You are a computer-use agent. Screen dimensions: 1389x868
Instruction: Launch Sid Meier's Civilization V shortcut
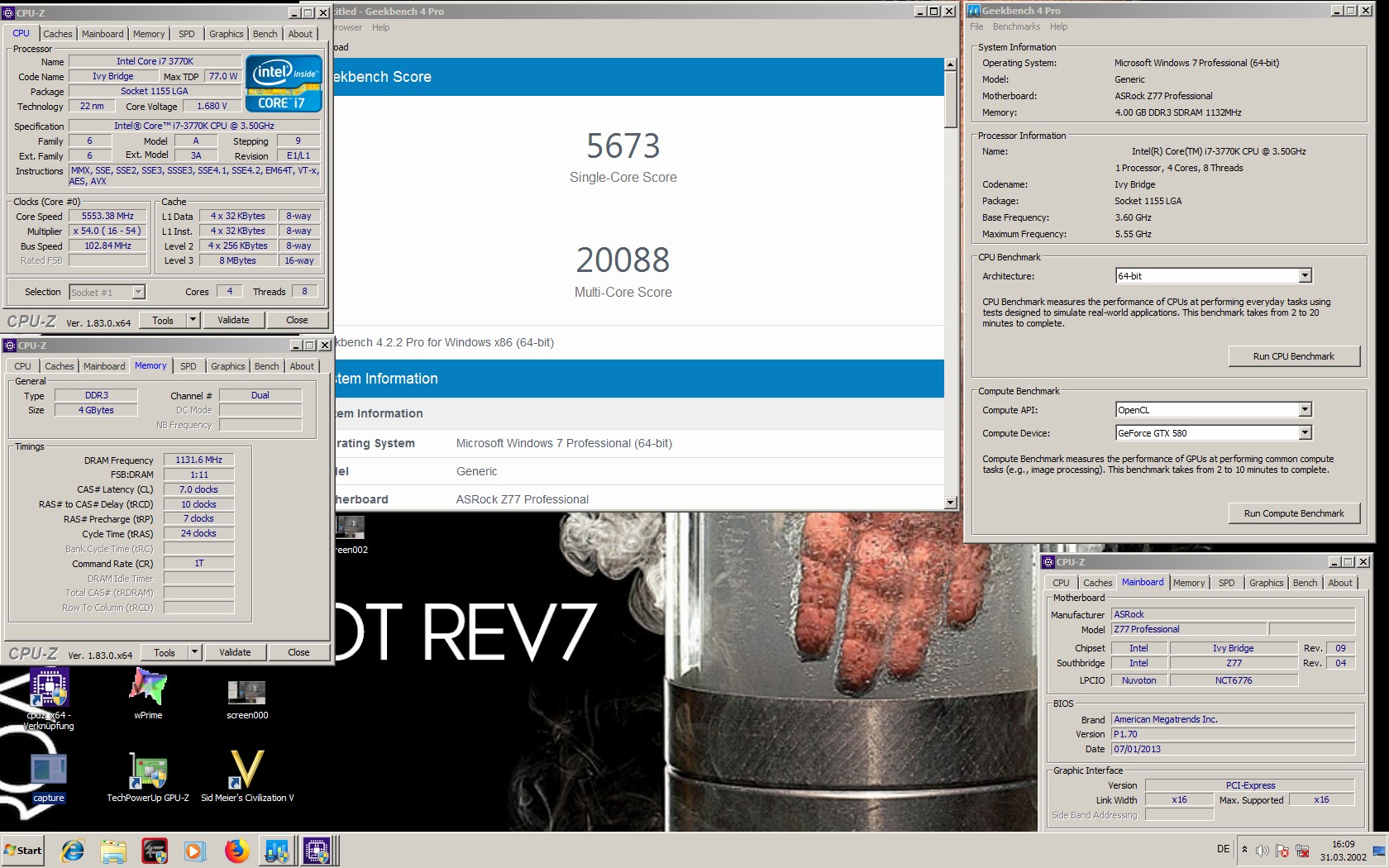(247, 777)
